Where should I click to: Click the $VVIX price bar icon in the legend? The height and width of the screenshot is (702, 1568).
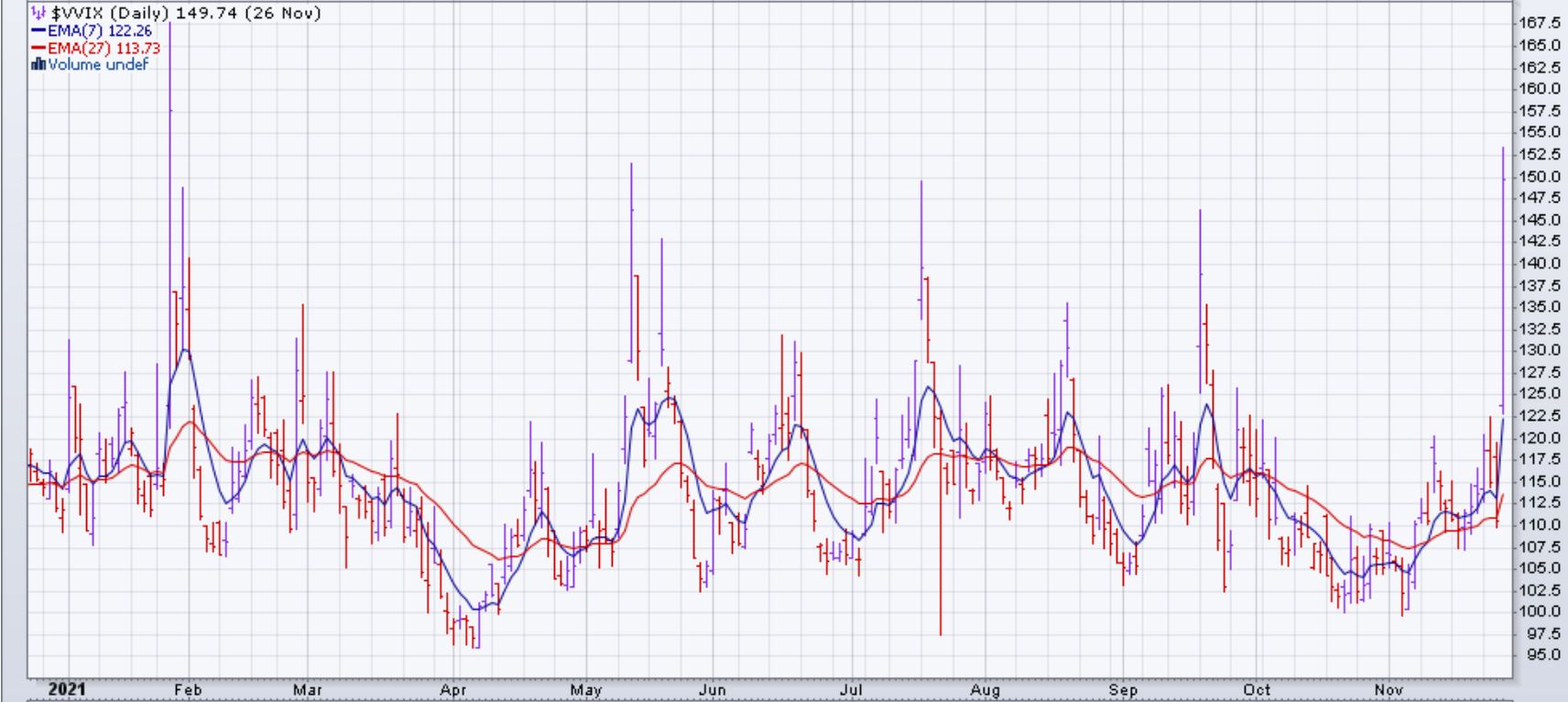(x=38, y=14)
